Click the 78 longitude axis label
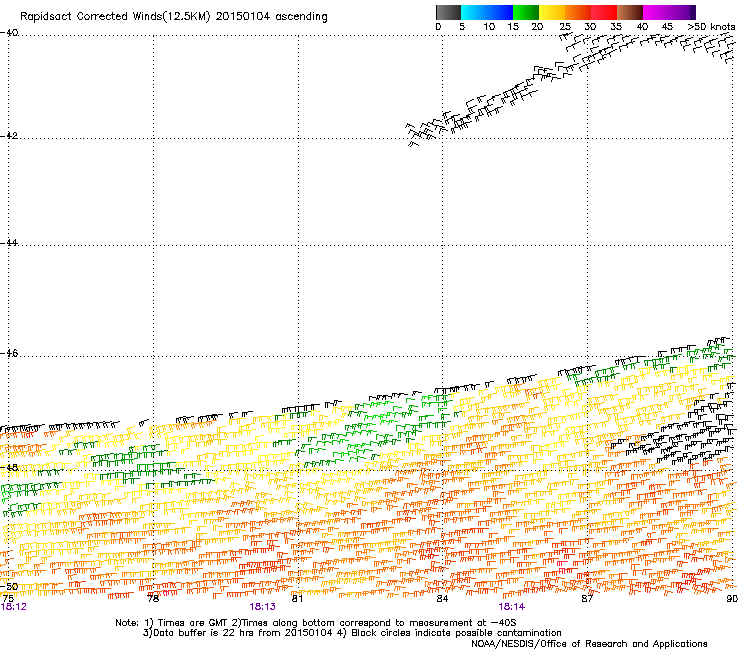The height and width of the screenshot is (650, 740). point(153,598)
